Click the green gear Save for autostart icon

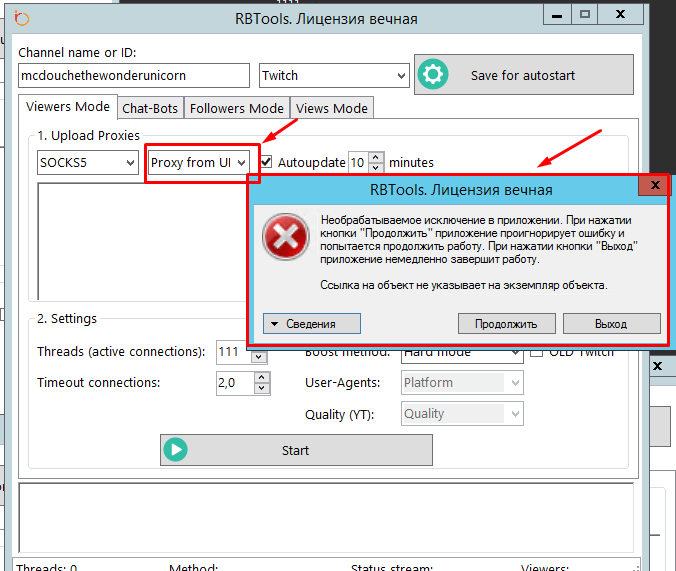(432, 75)
